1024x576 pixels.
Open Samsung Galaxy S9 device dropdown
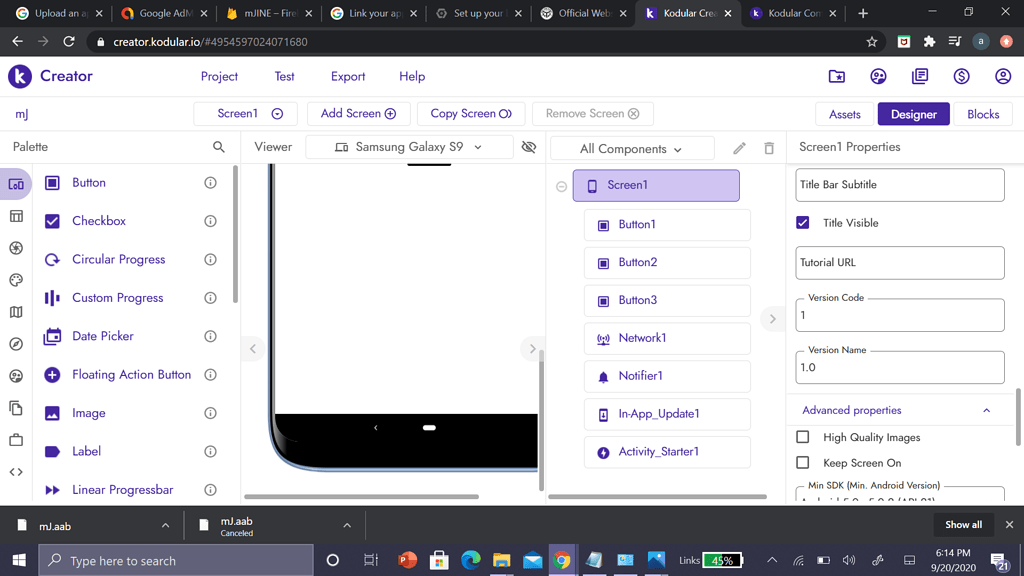click(x=409, y=147)
